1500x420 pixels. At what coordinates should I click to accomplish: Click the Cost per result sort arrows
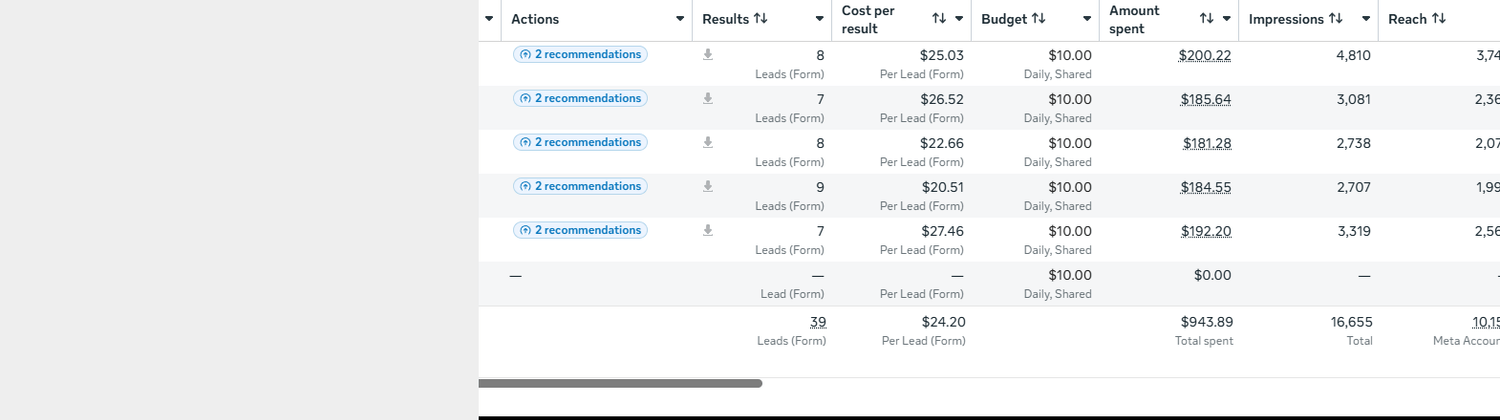938,19
